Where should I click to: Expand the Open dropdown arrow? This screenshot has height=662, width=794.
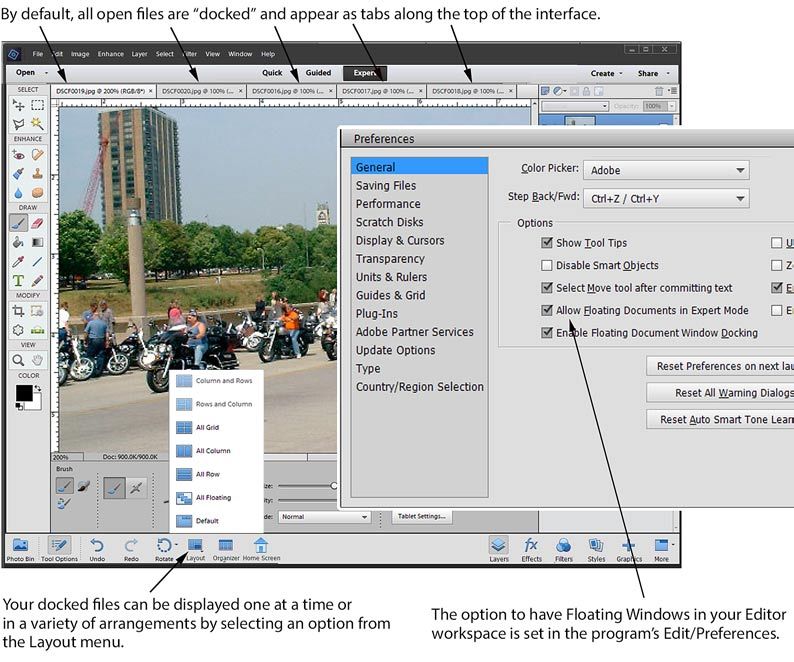point(47,73)
